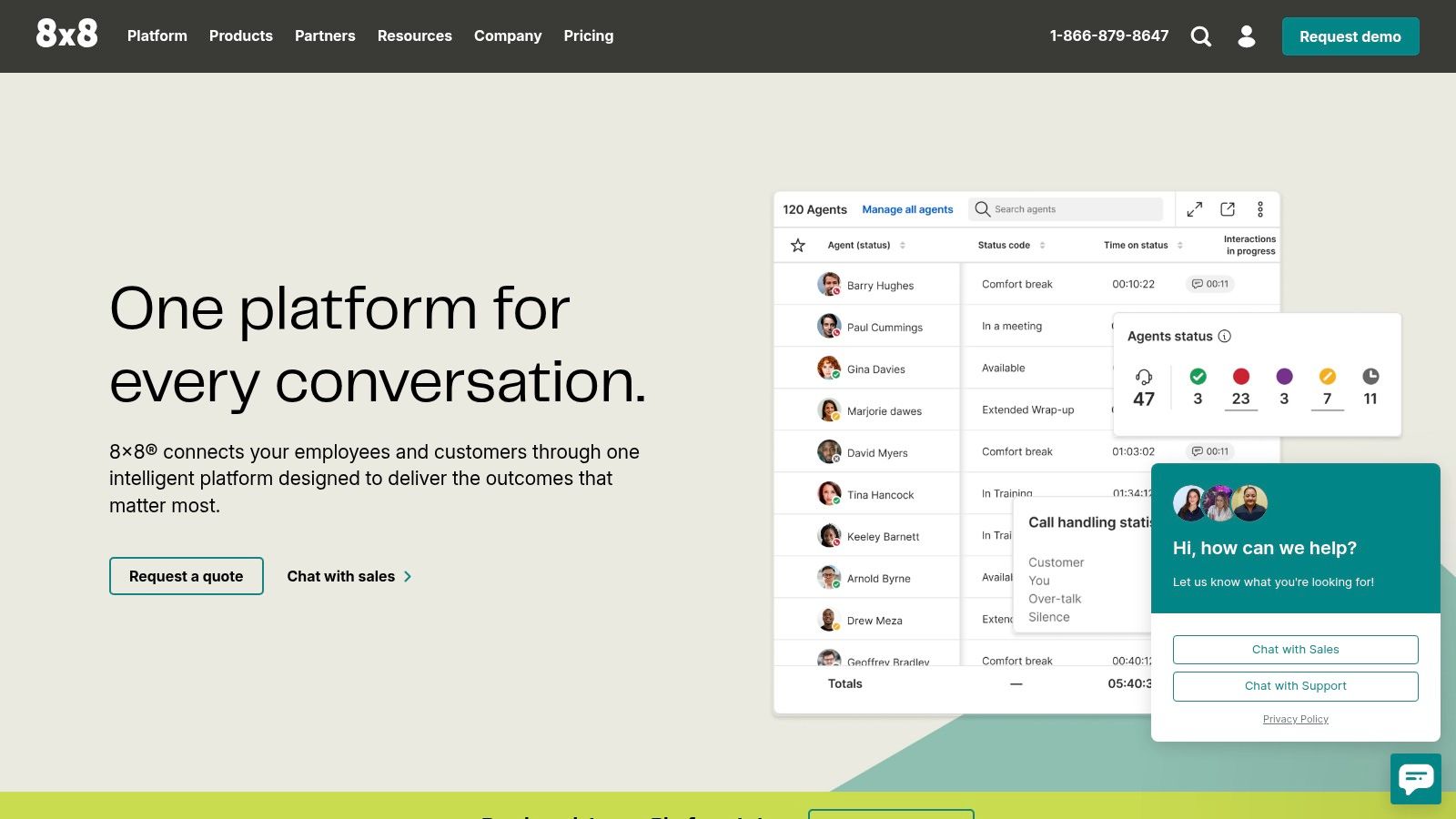Viewport: 1456px width, 819px height.
Task: Select the green checkmark status showing 3
Action: click(x=1198, y=388)
